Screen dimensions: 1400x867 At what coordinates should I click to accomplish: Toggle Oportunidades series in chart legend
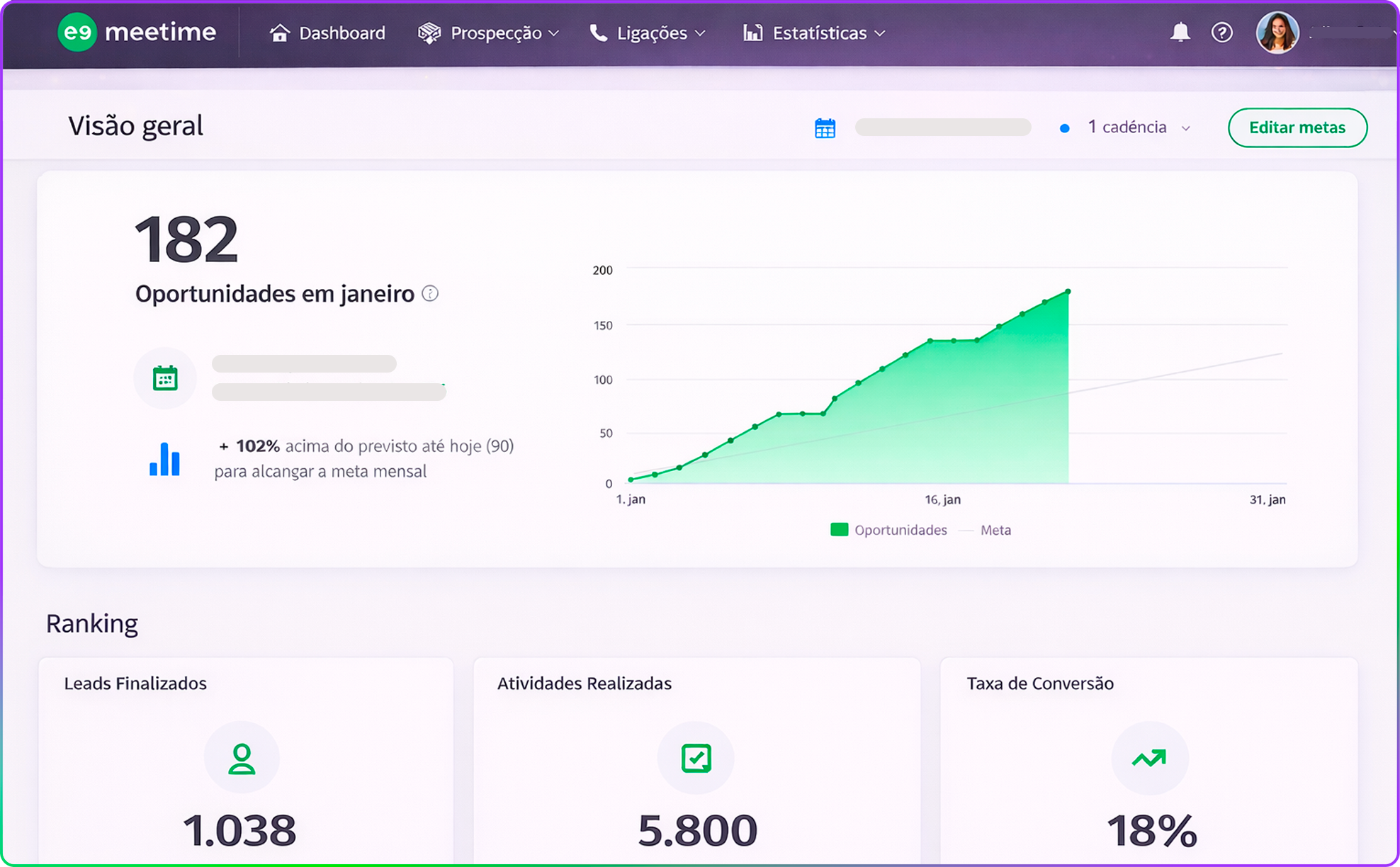point(889,530)
